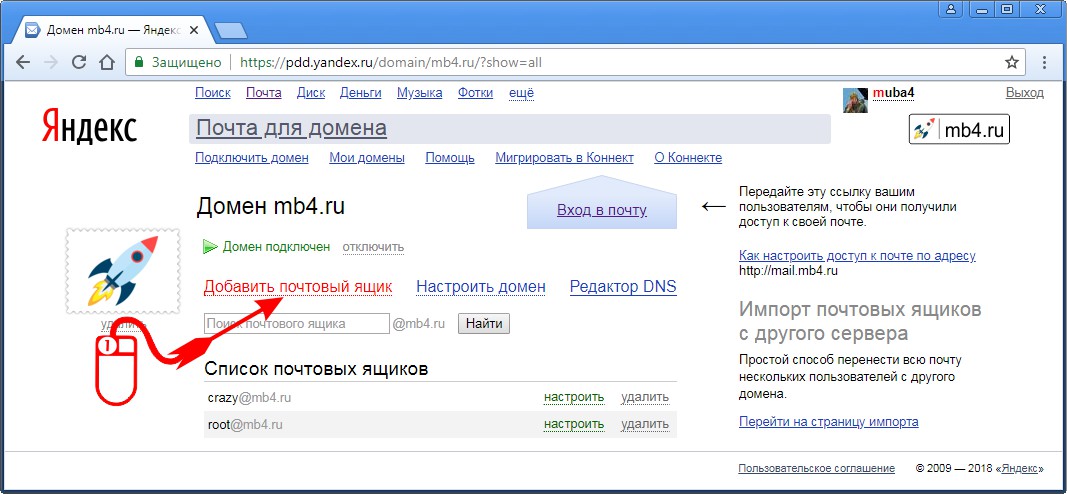Open the Chrome three-dot menu
Viewport: 1067px width, 494px height.
pyautogui.click(x=1045, y=63)
